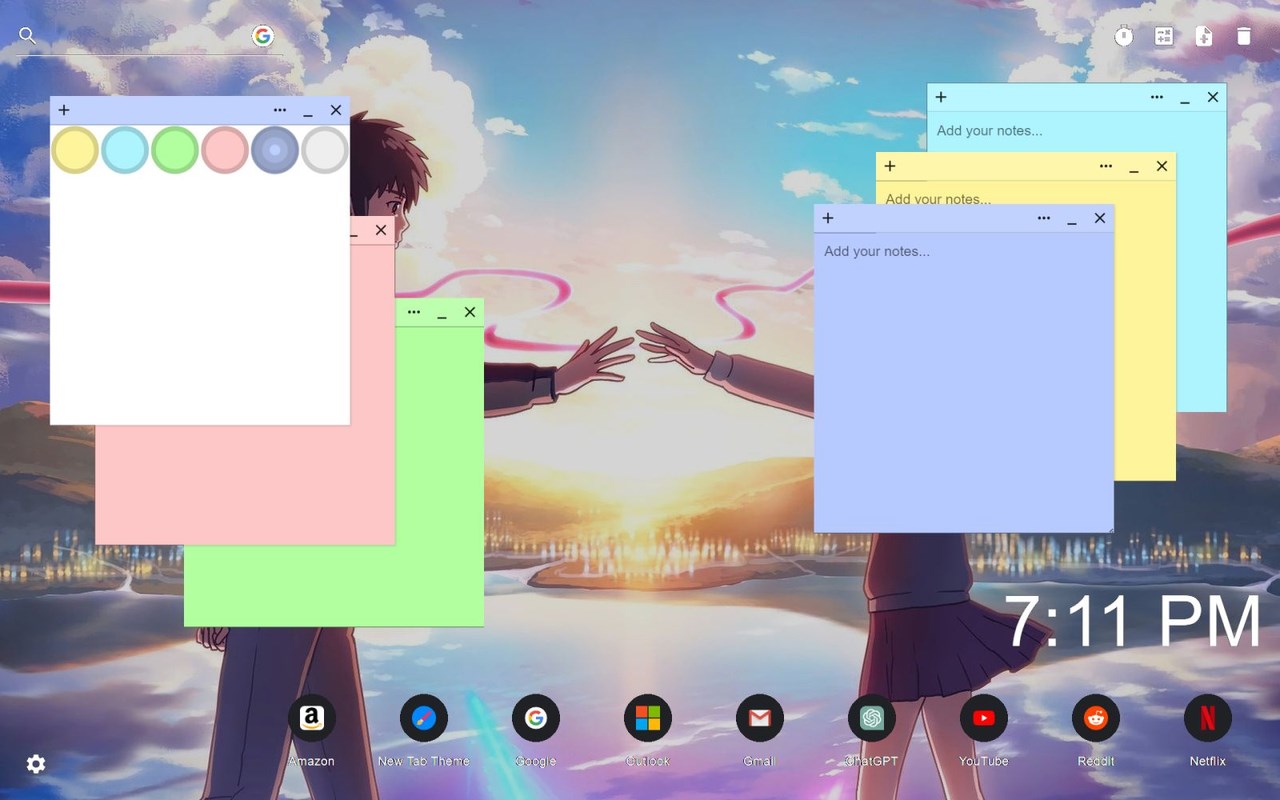Open the Google shortcut

[536, 718]
